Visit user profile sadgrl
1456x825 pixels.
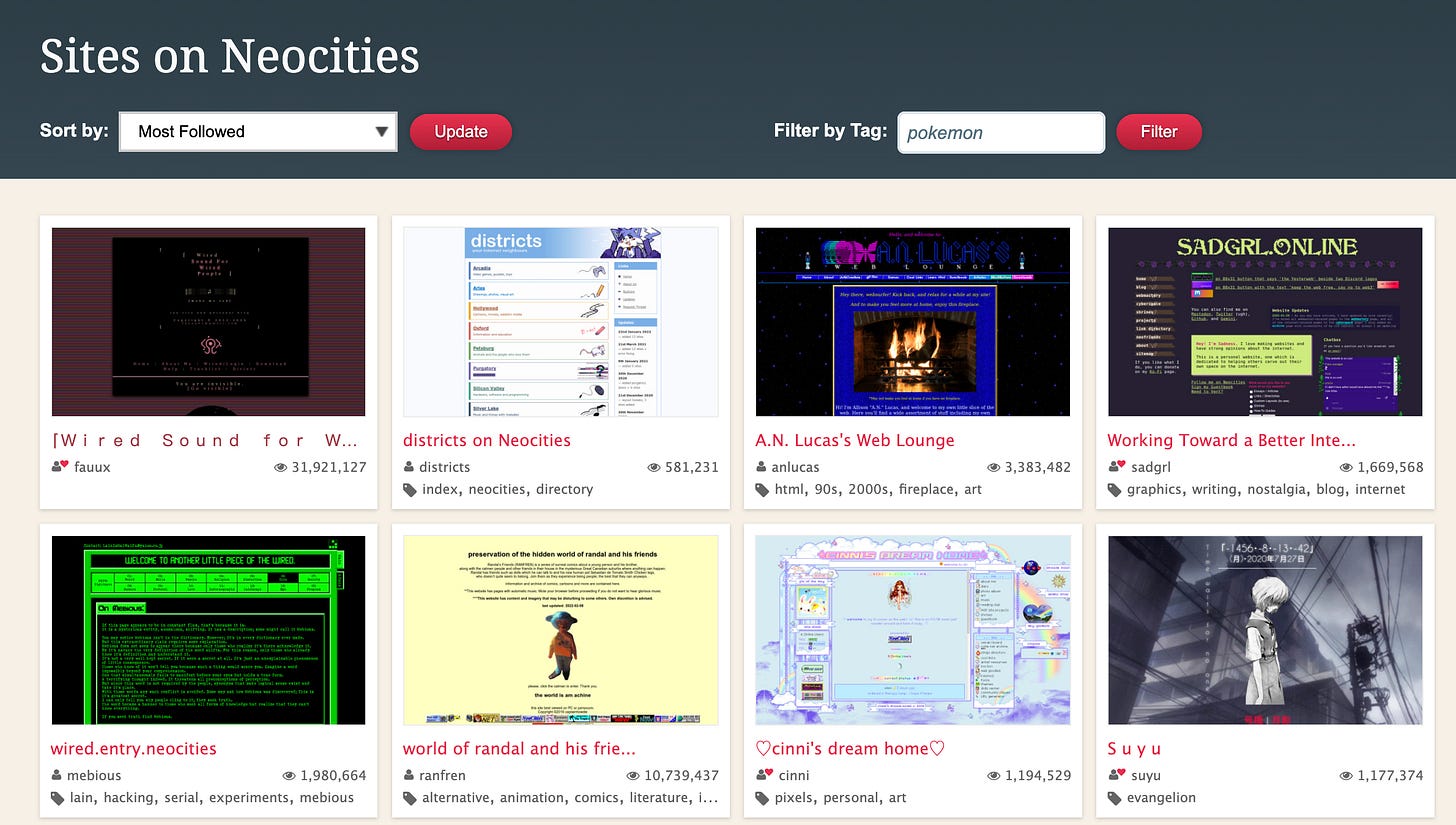(1150, 467)
